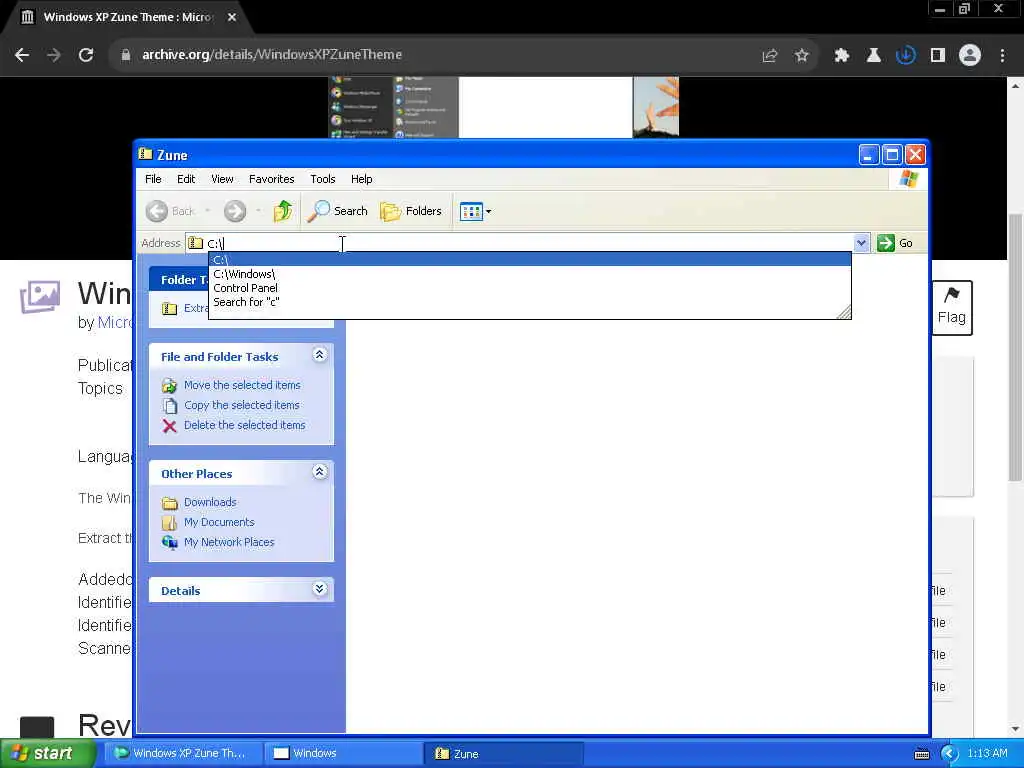Image resolution: width=1024 pixels, height=768 pixels.
Task: Click the Up folder icon in Explorer toolbar
Action: (x=283, y=211)
